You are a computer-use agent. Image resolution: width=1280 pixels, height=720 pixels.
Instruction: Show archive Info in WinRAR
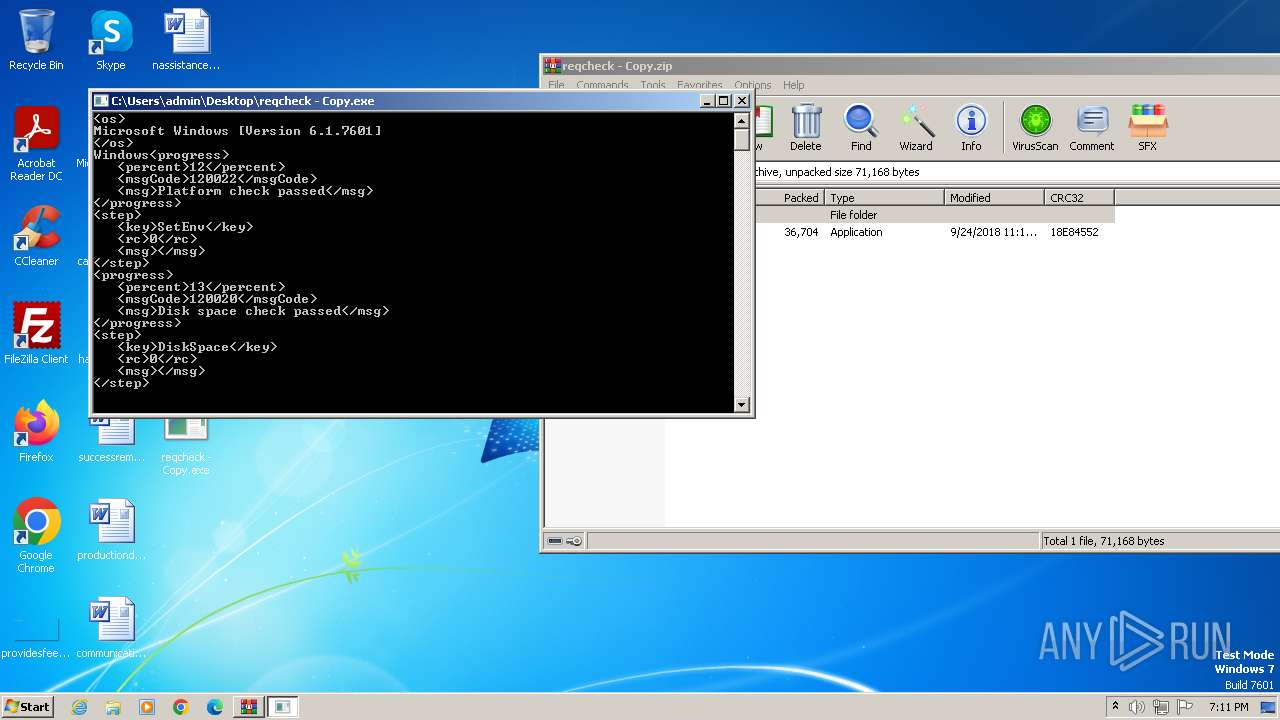[x=971, y=128]
